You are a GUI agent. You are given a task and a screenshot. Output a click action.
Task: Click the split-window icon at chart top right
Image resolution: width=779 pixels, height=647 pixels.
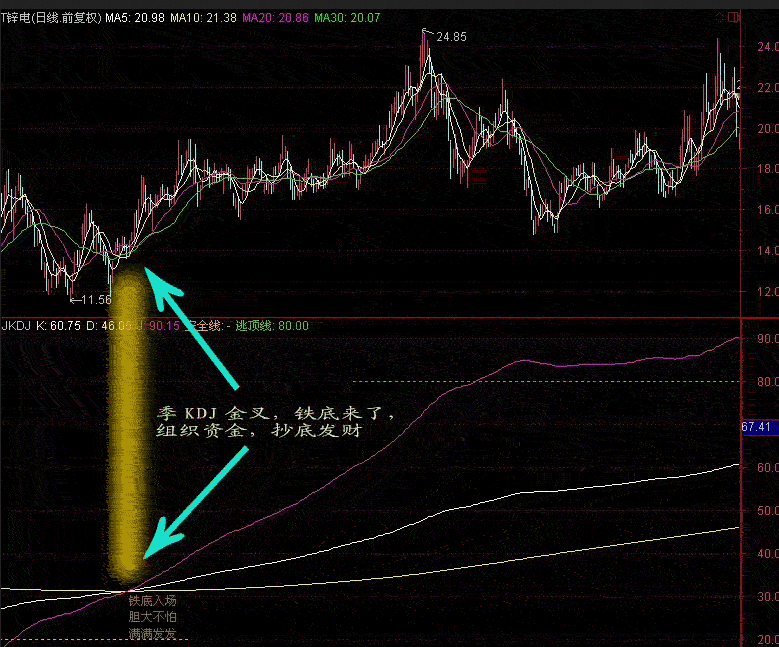pyautogui.click(x=733, y=17)
